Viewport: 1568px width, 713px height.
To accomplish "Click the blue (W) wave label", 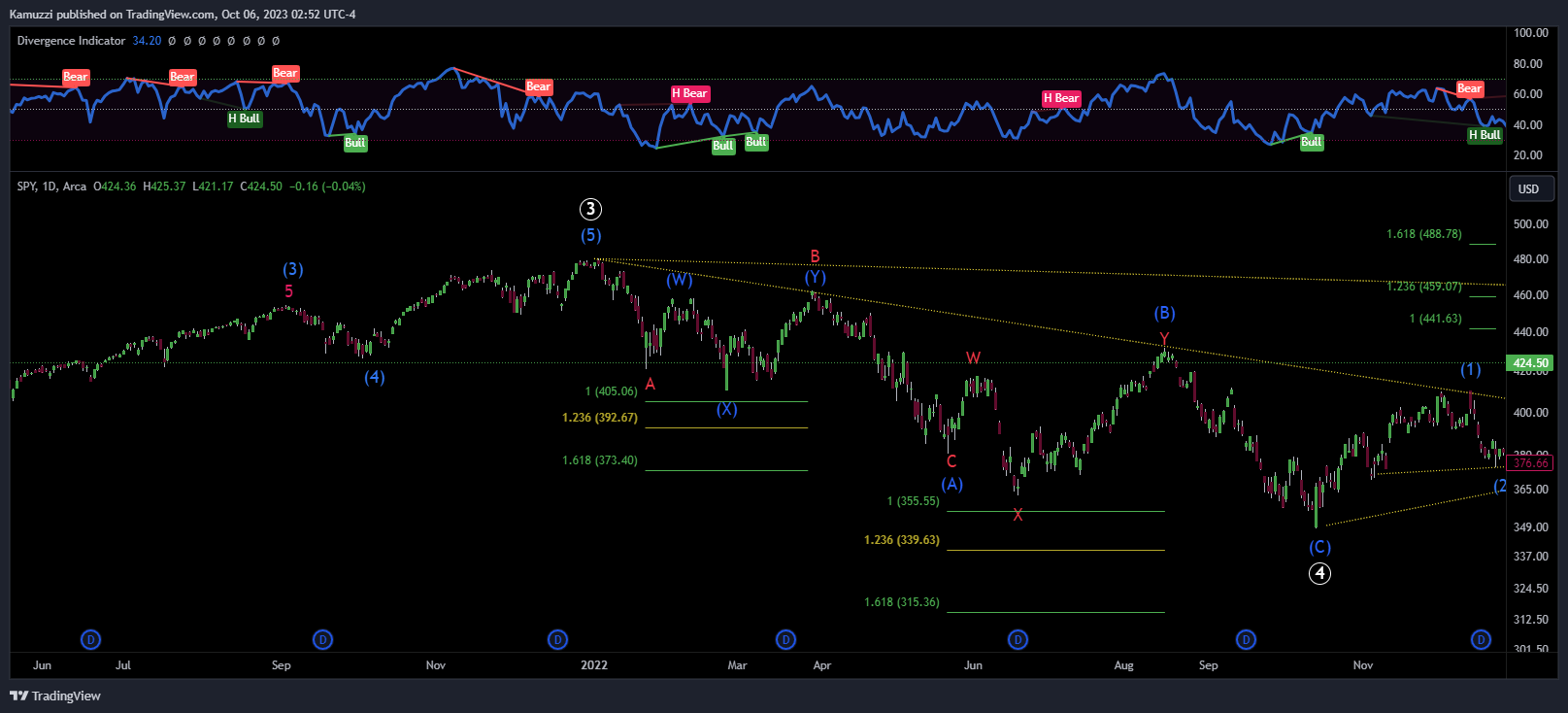I will click(x=680, y=280).
